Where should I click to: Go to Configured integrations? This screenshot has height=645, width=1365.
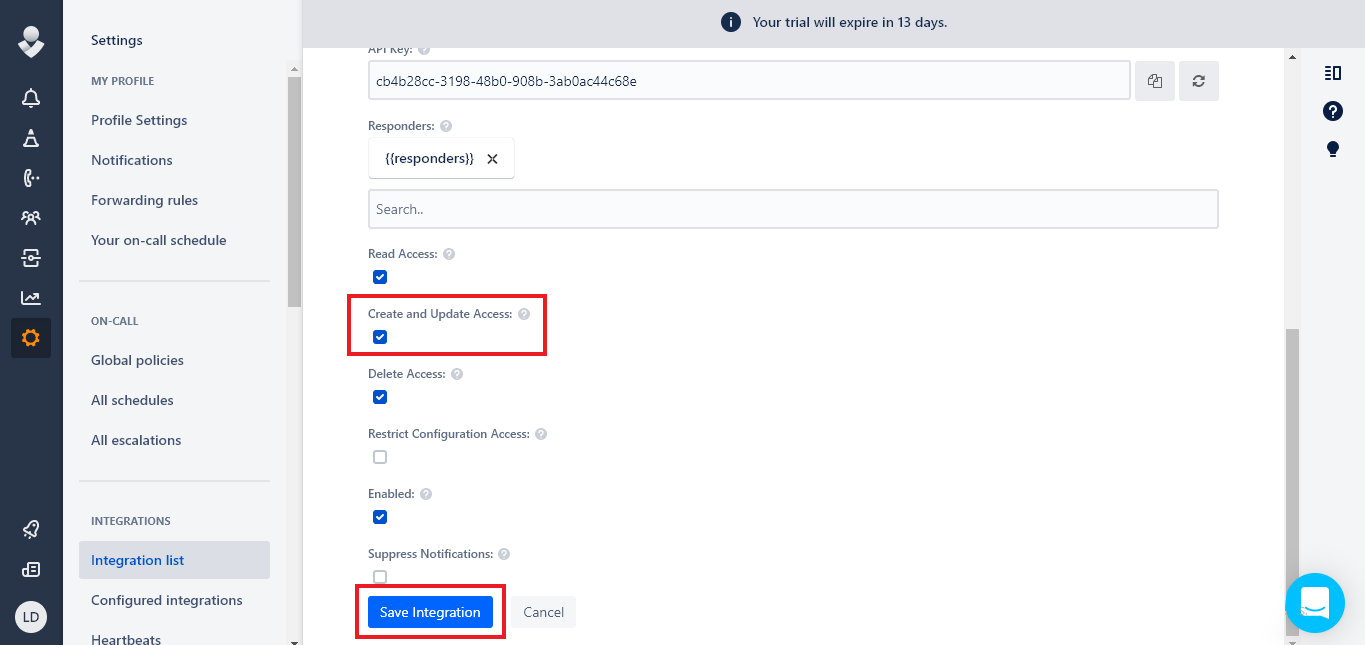click(166, 600)
